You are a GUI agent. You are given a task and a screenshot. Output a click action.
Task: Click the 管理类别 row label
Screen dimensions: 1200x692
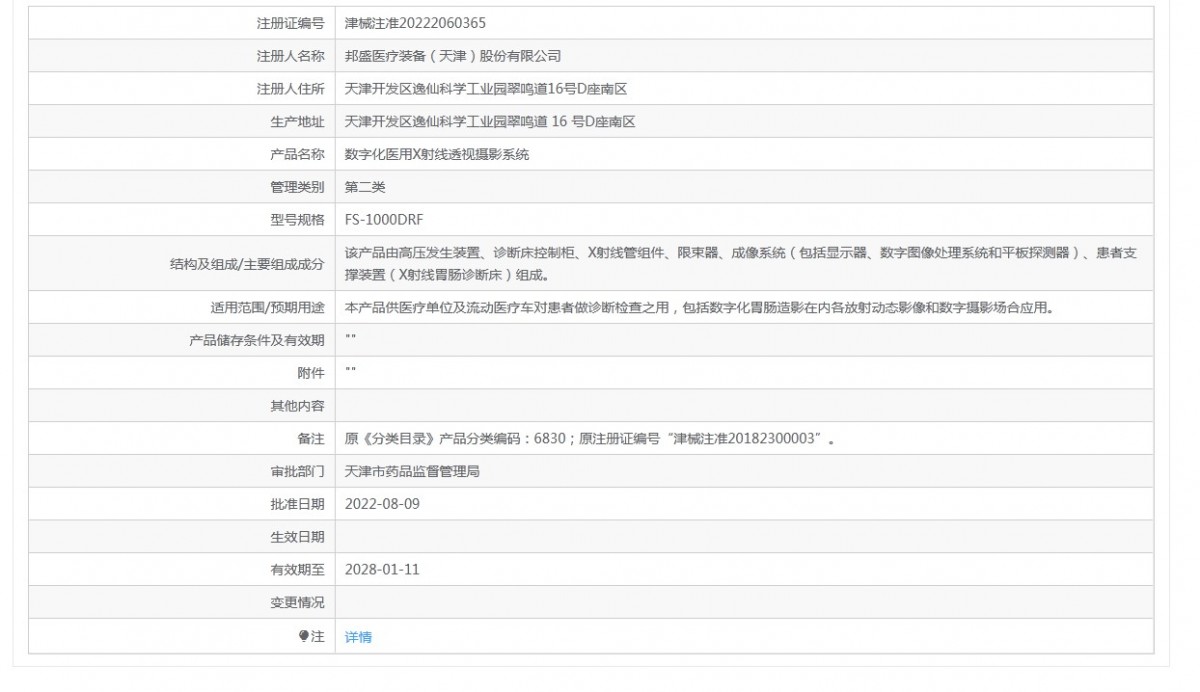pos(298,187)
